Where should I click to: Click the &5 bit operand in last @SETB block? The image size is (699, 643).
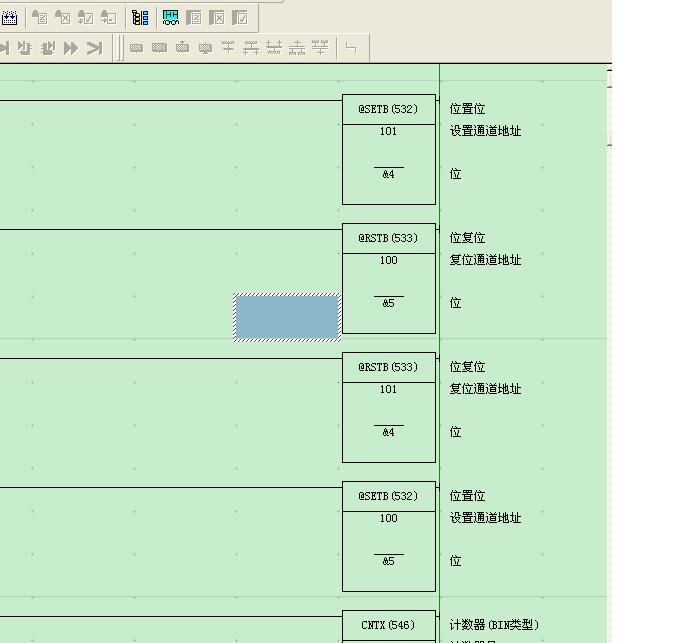point(388,561)
